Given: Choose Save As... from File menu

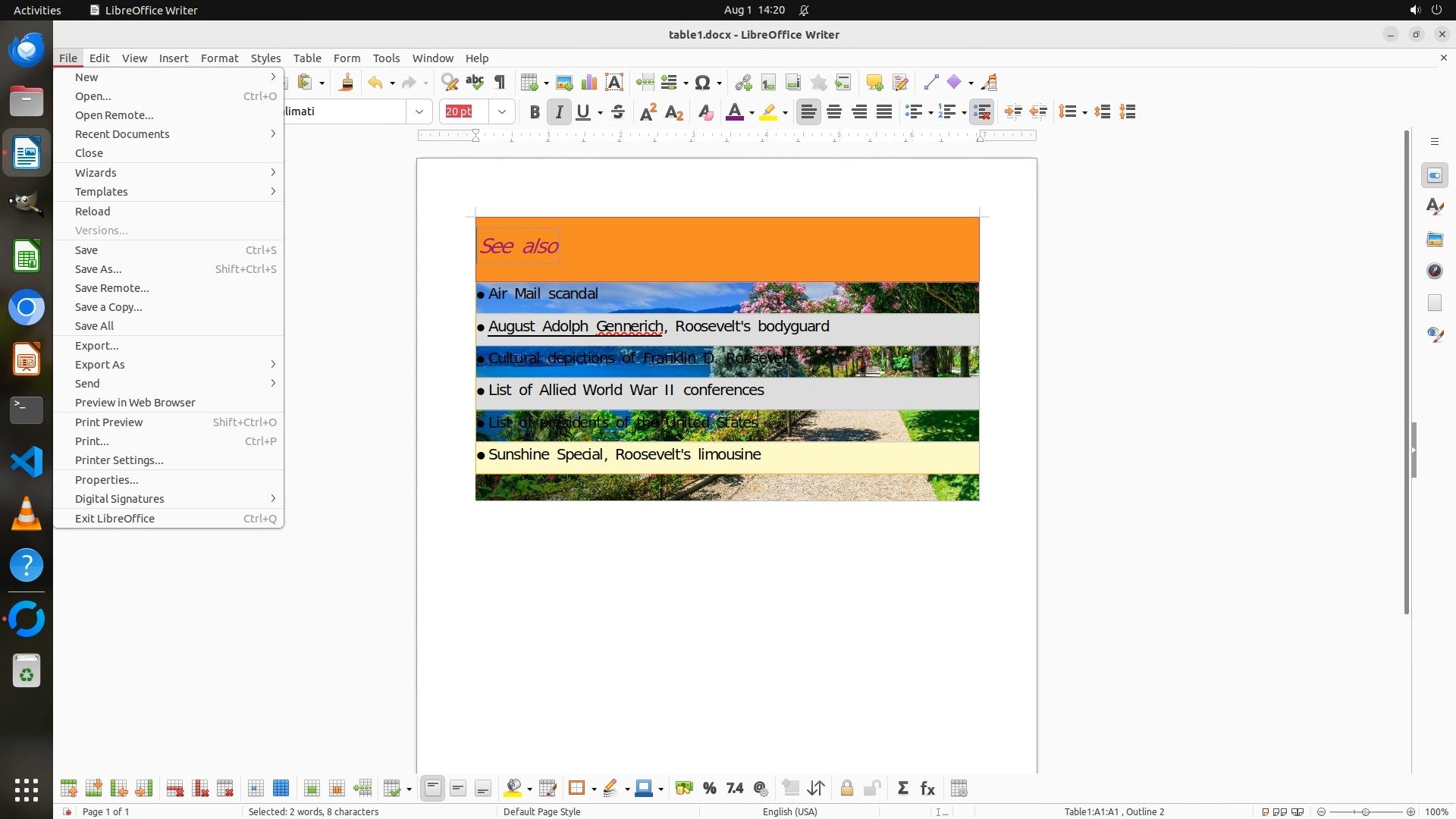Looking at the screenshot, I should tap(99, 269).
